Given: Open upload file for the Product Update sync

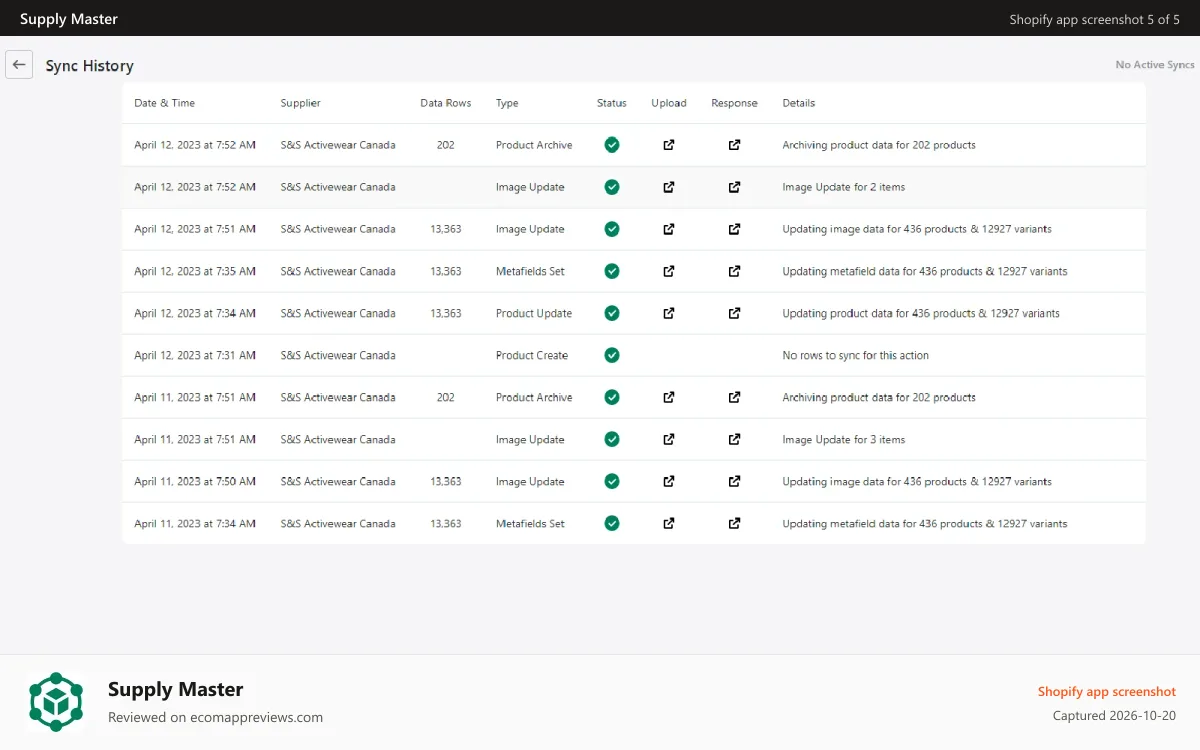Looking at the screenshot, I should pos(669,313).
